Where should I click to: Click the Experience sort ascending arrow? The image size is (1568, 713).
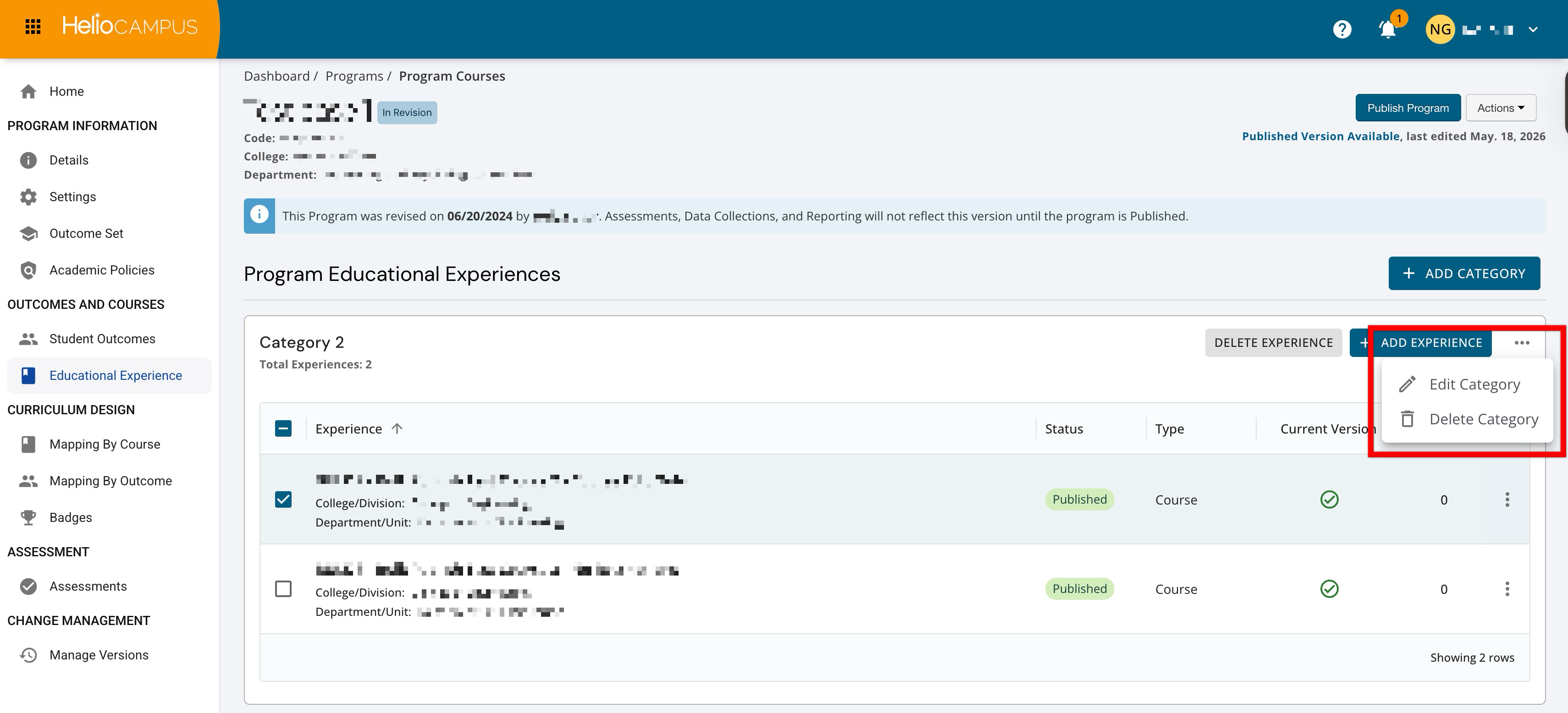click(397, 428)
